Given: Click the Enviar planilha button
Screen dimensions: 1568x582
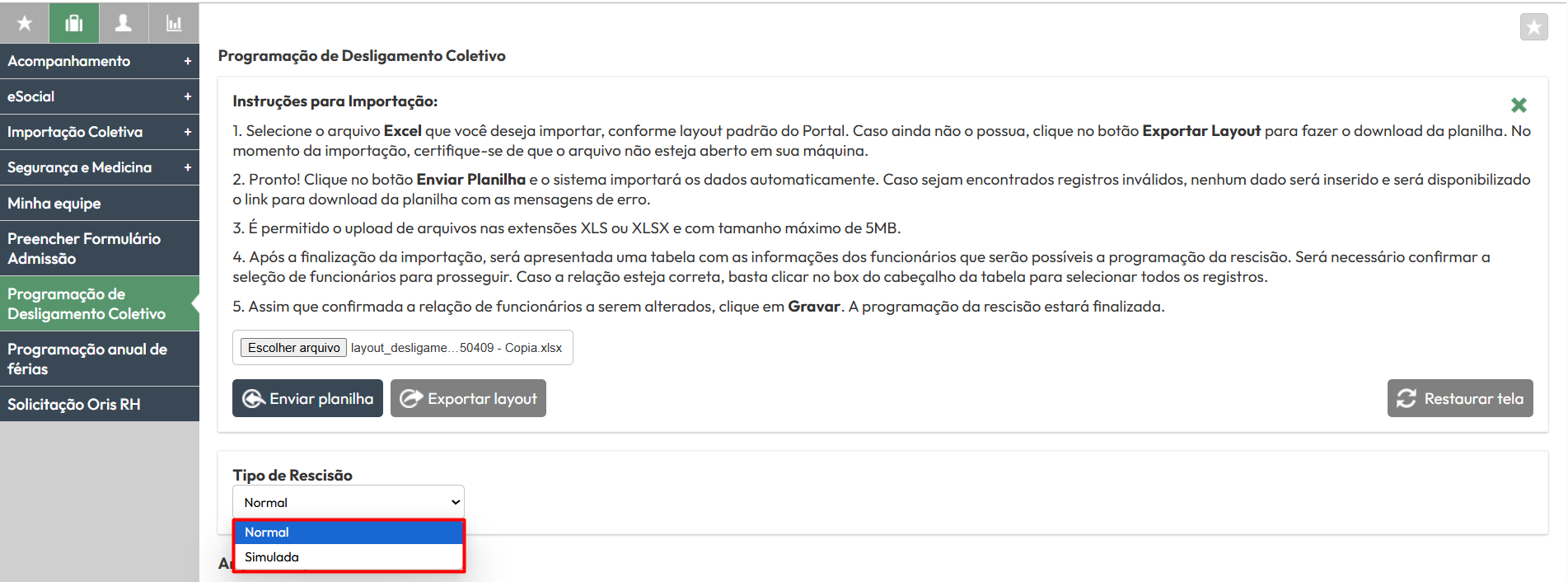Looking at the screenshot, I should coord(307,398).
